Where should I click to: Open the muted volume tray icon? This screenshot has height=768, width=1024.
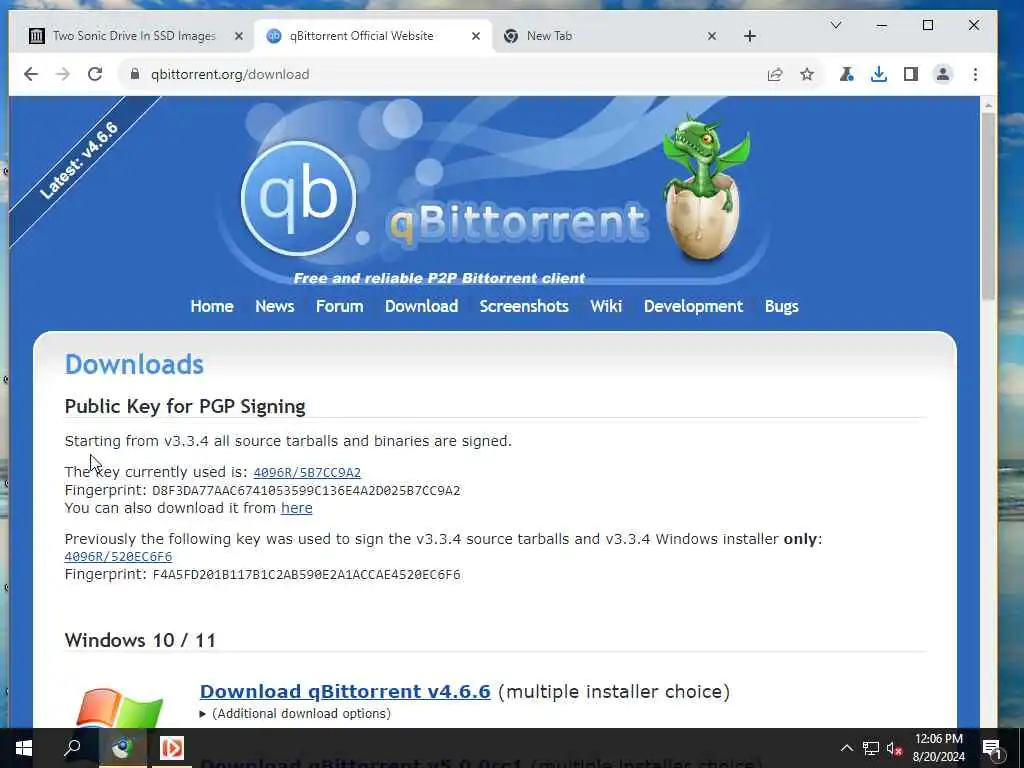pyautogui.click(x=894, y=748)
